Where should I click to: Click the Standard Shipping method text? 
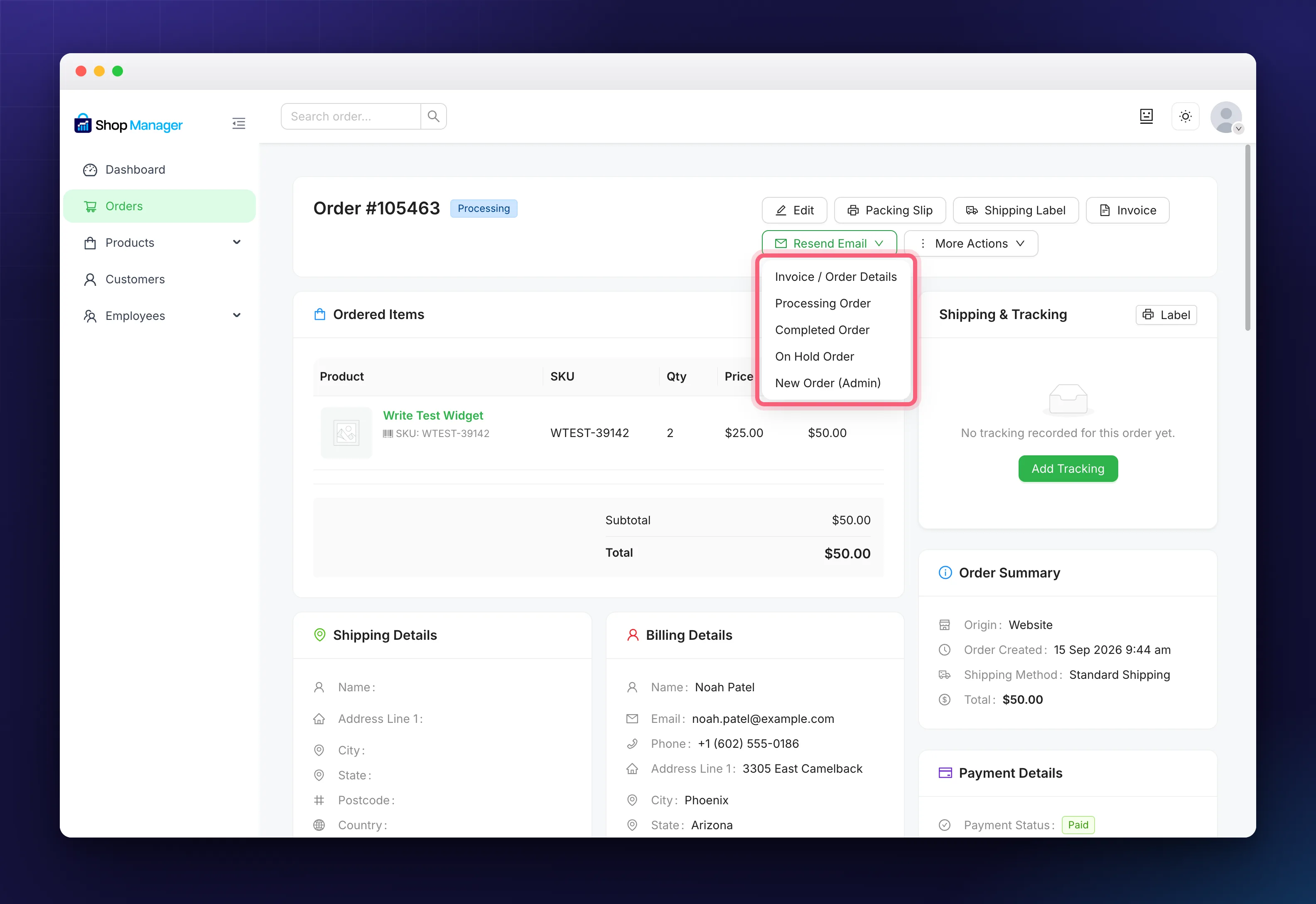tap(1119, 675)
